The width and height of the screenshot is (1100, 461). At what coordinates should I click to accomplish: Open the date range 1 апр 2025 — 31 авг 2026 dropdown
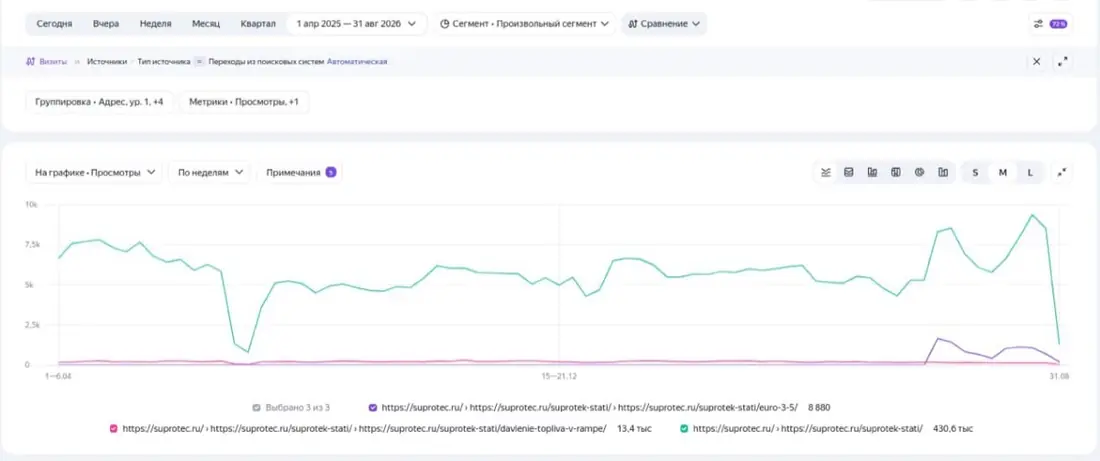click(356, 24)
